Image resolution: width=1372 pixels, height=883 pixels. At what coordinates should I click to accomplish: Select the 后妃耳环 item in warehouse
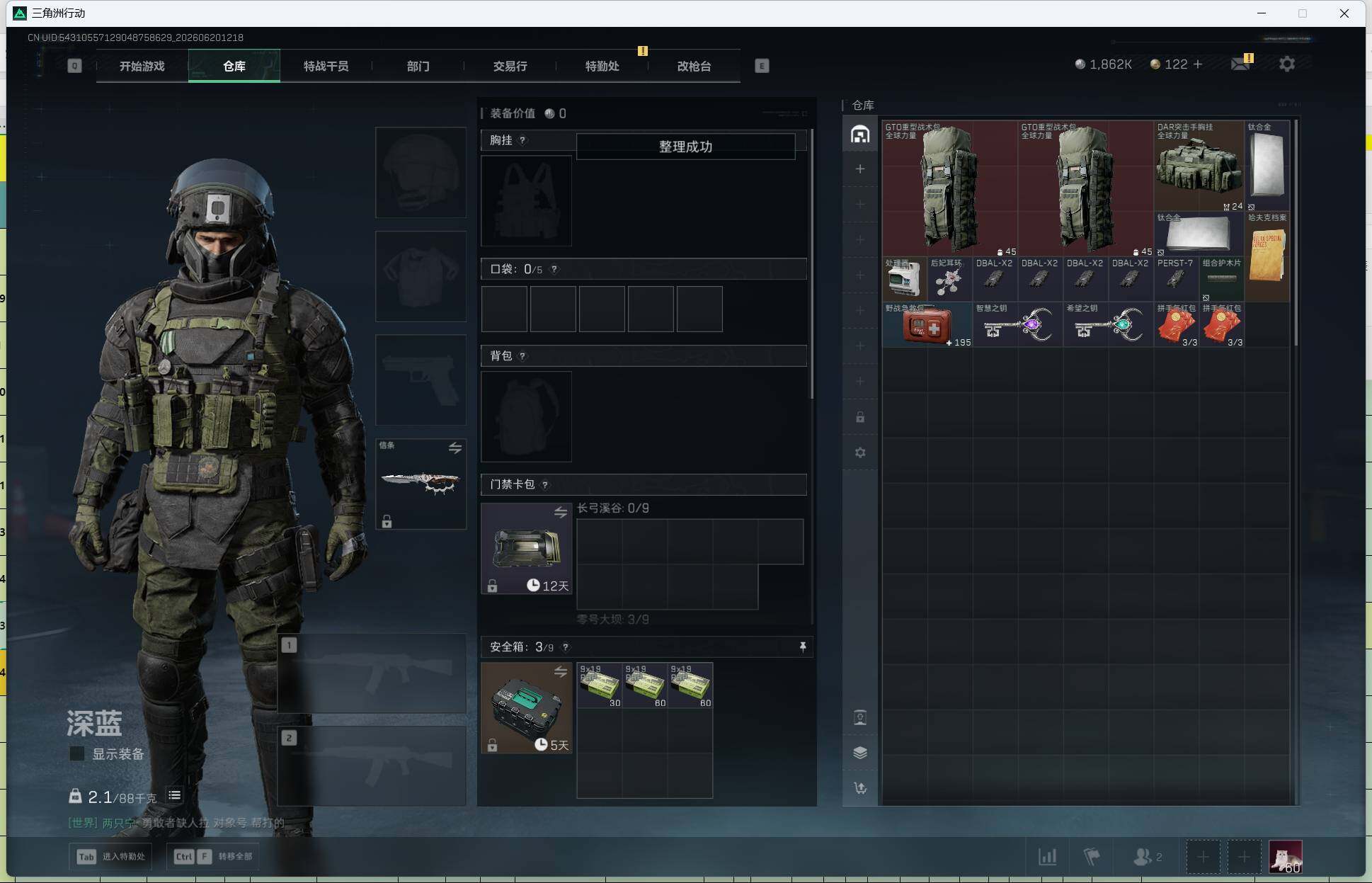tap(949, 279)
